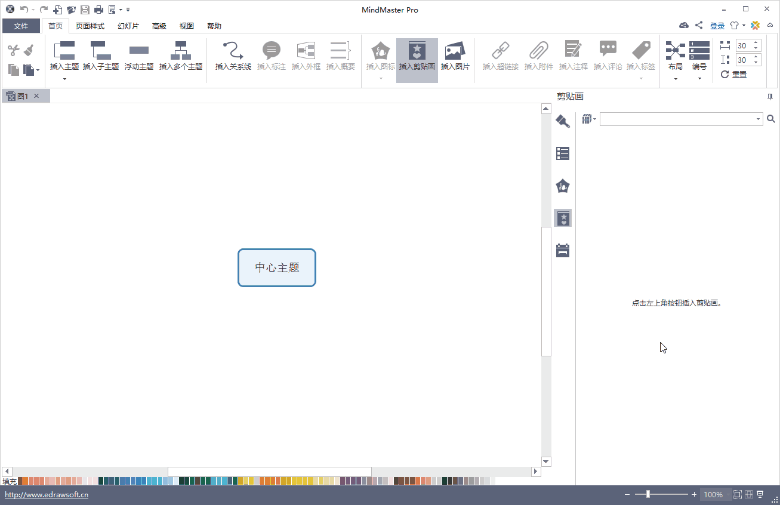Open the 文件 file menu

tap(20, 25)
